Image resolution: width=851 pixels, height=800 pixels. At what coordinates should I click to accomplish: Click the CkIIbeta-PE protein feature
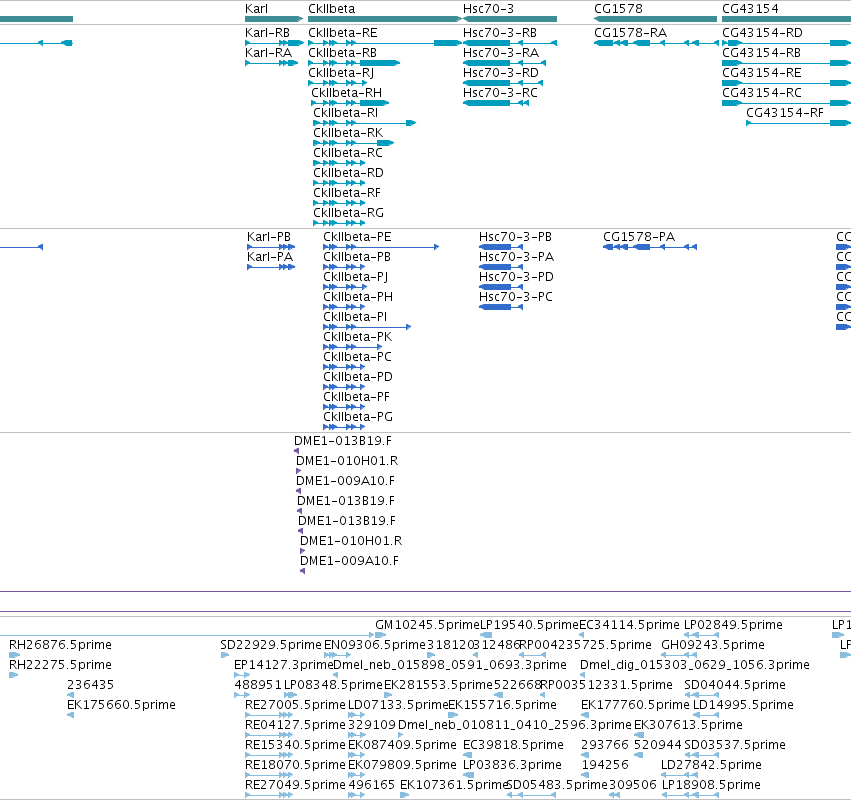tap(357, 237)
